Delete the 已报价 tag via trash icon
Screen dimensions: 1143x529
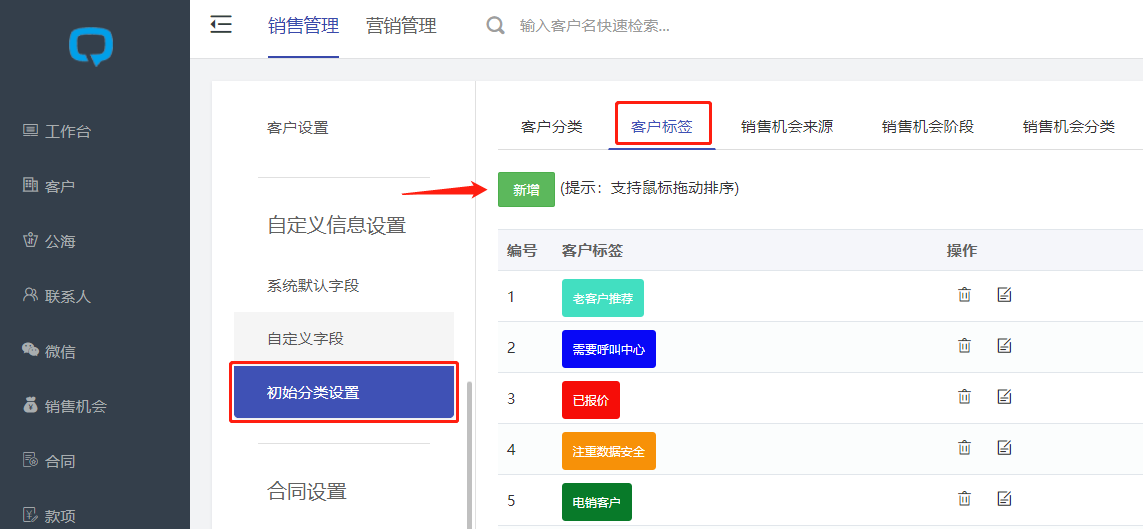964,396
